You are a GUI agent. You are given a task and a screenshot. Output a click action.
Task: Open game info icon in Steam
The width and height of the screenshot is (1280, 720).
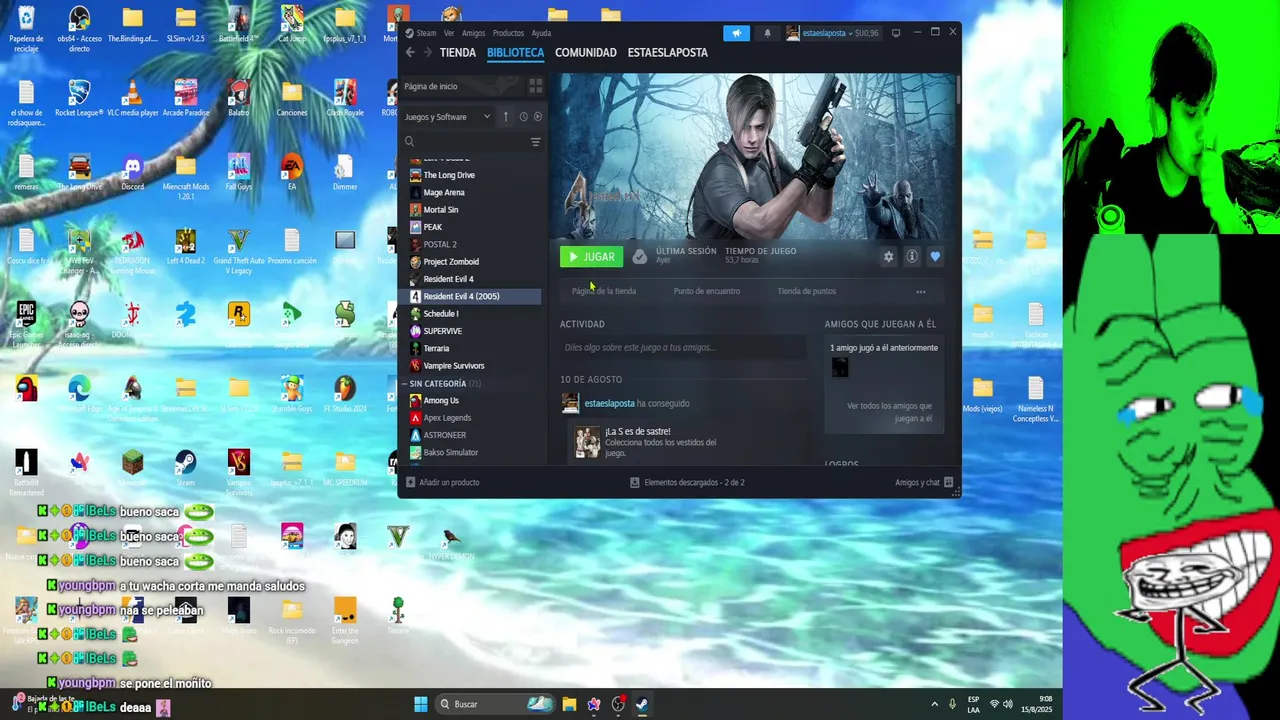[x=911, y=257]
